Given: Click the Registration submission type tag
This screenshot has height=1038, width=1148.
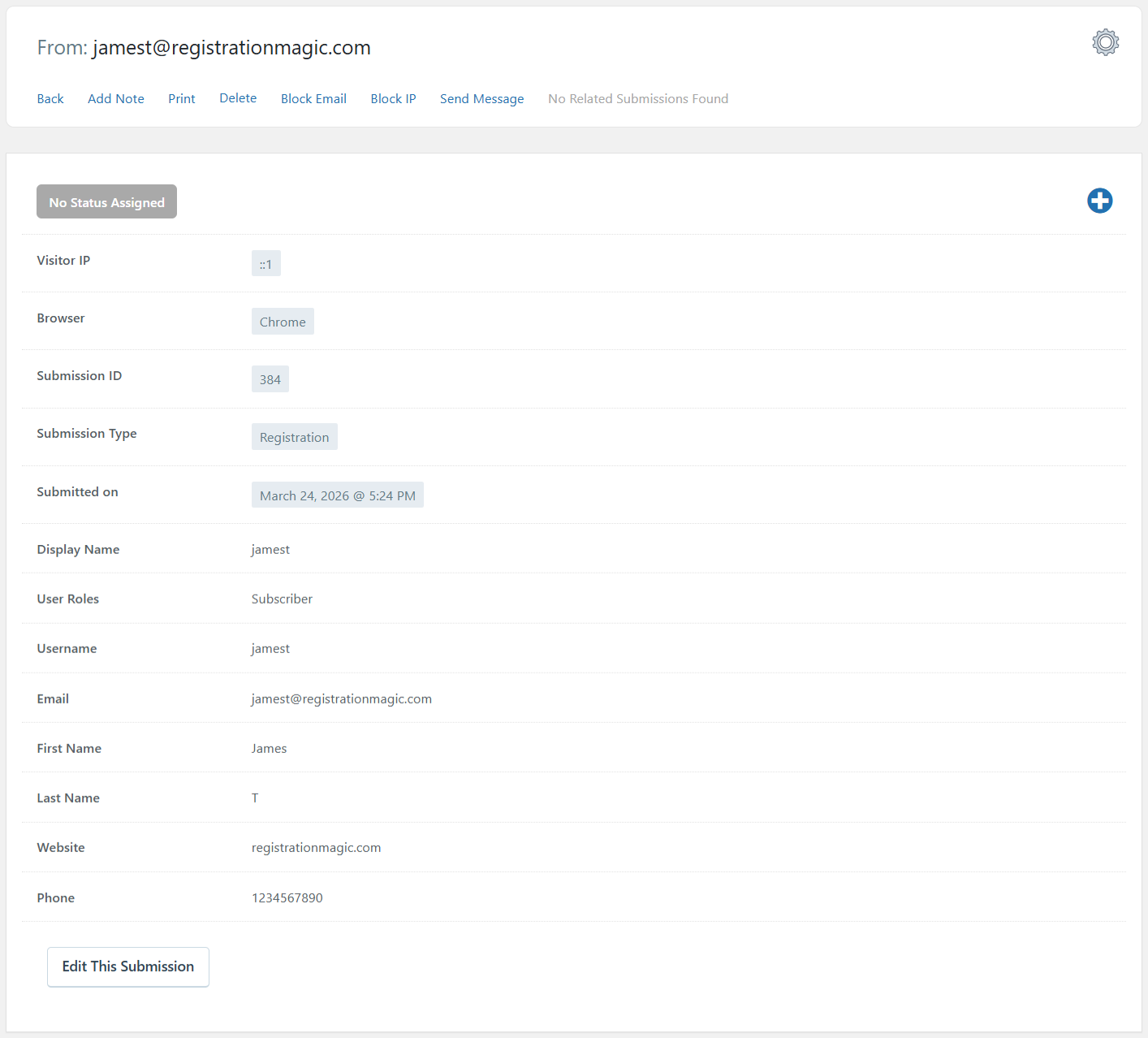Looking at the screenshot, I should pyautogui.click(x=294, y=437).
